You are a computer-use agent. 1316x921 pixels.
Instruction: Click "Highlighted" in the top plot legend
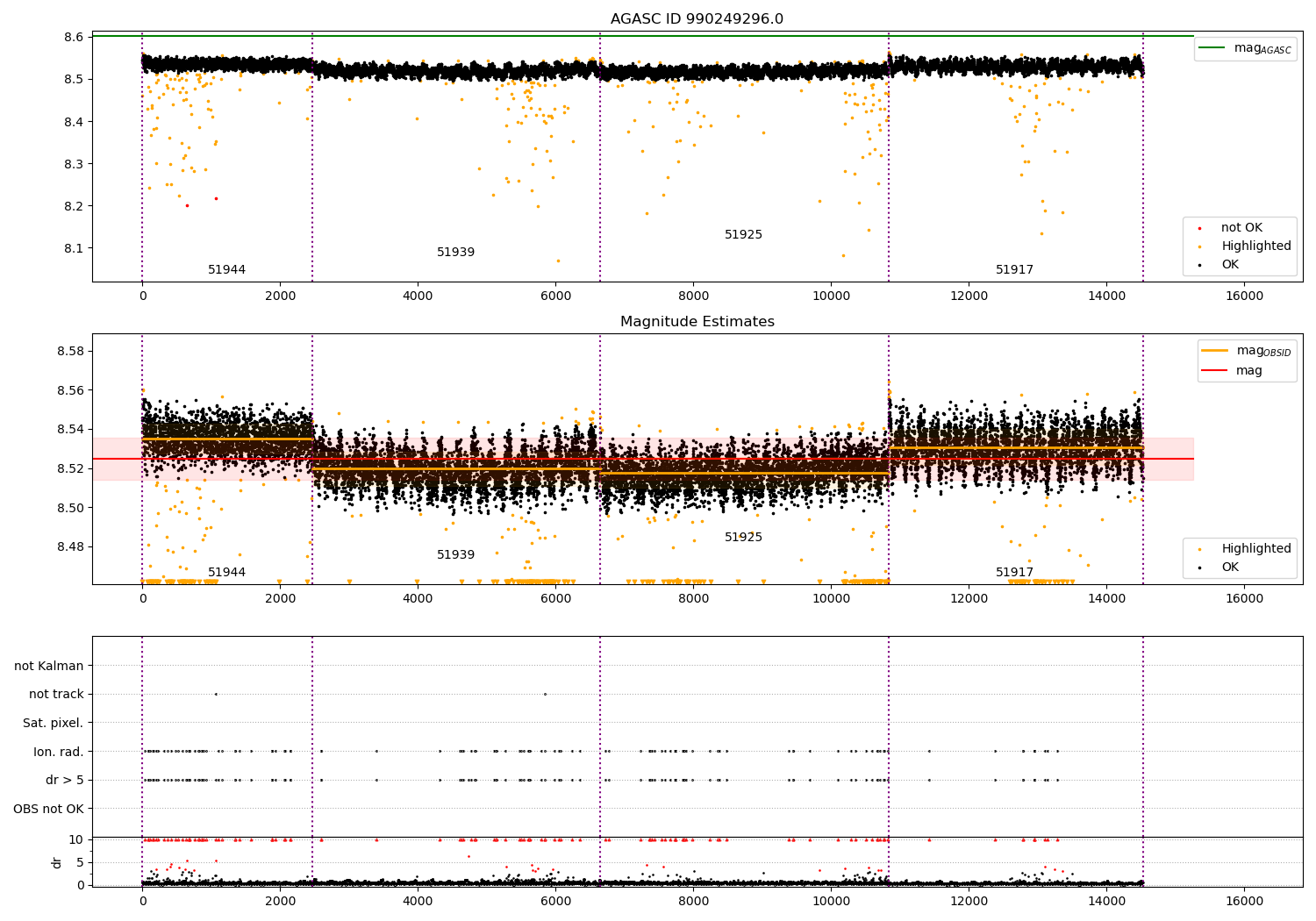point(1256,246)
